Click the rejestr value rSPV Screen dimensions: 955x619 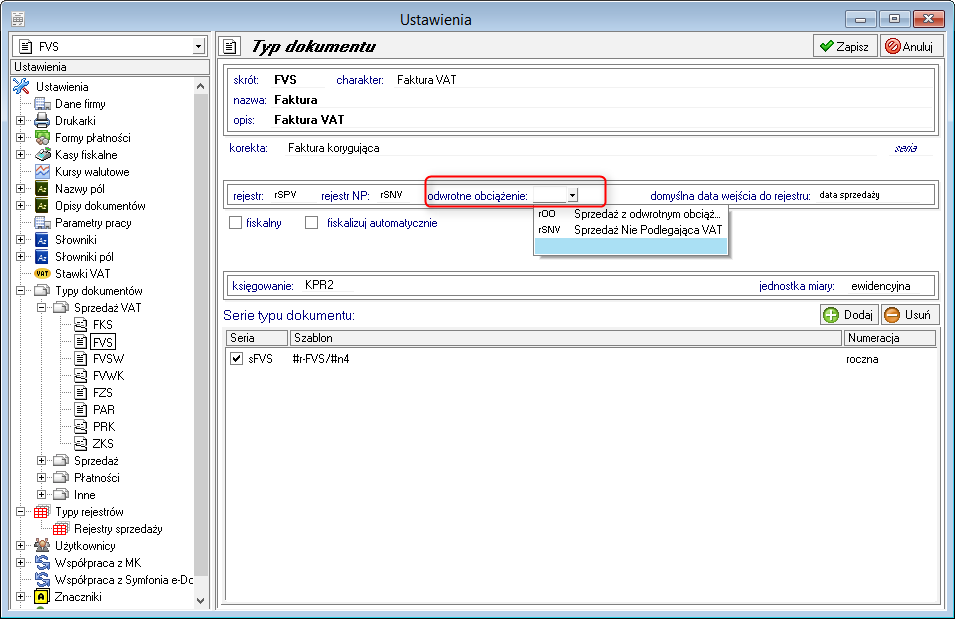(x=285, y=195)
